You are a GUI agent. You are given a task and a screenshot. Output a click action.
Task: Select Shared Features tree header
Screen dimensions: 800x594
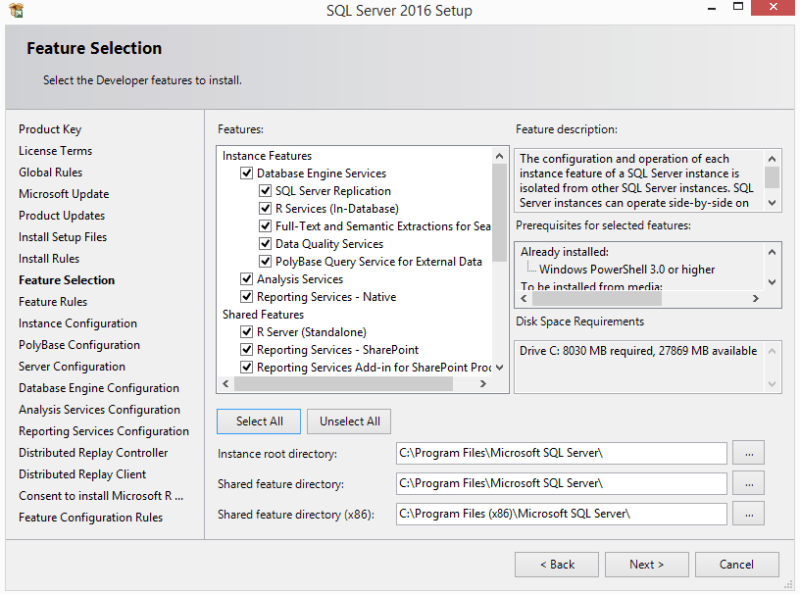(x=263, y=314)
